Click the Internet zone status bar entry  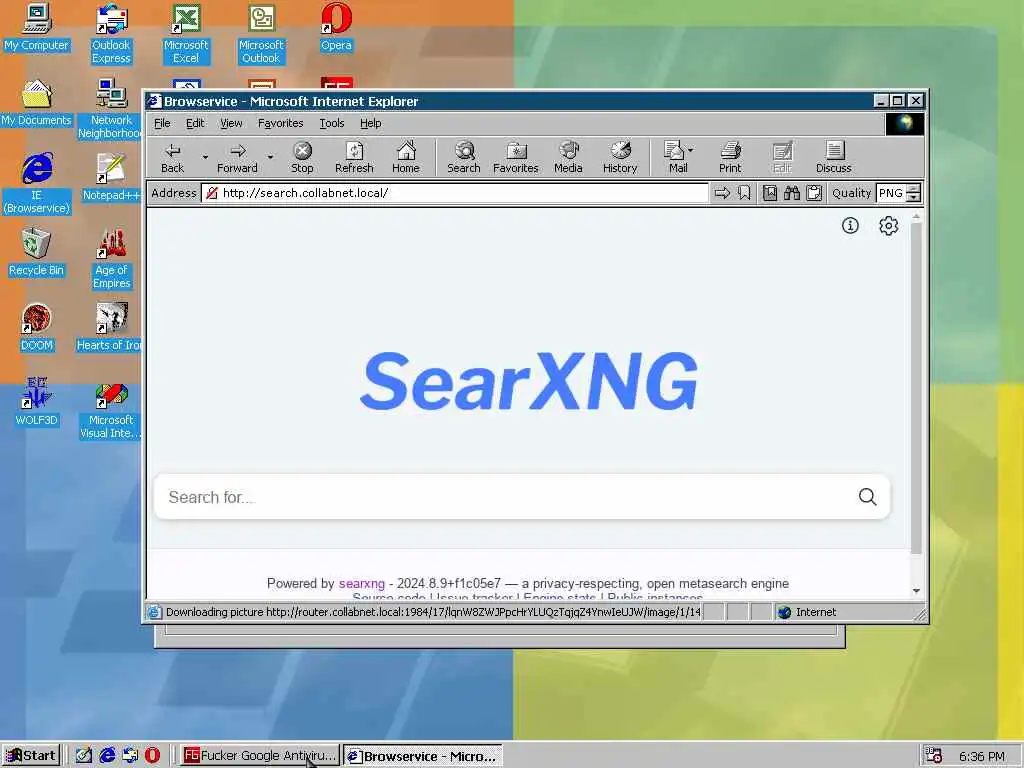(806, 612)
